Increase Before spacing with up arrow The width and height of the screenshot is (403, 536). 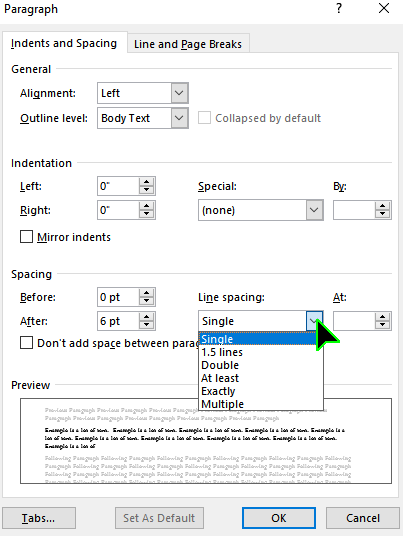pyautogui.click(x=146, y=293)
